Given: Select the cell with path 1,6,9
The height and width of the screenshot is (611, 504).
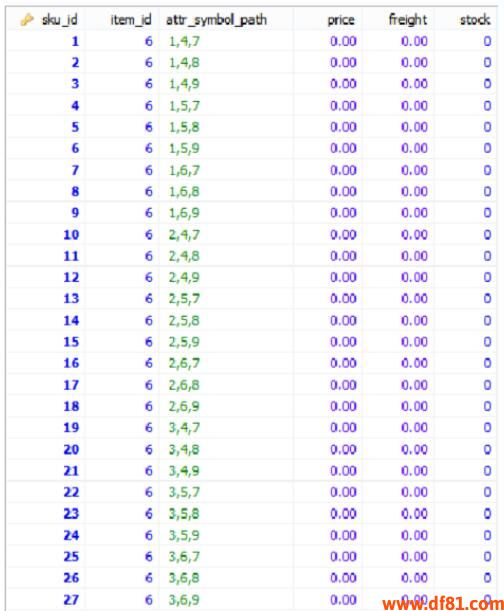Looking at the screenshot, I should point(184,213).
